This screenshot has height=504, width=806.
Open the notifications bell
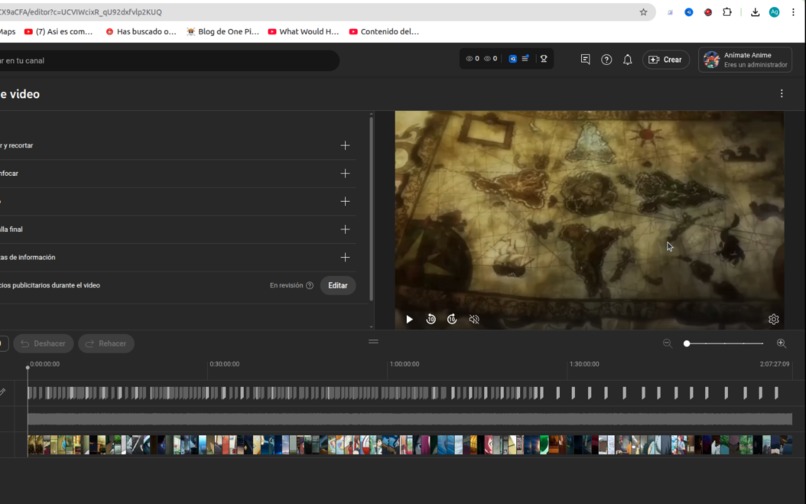coord(628,60)
